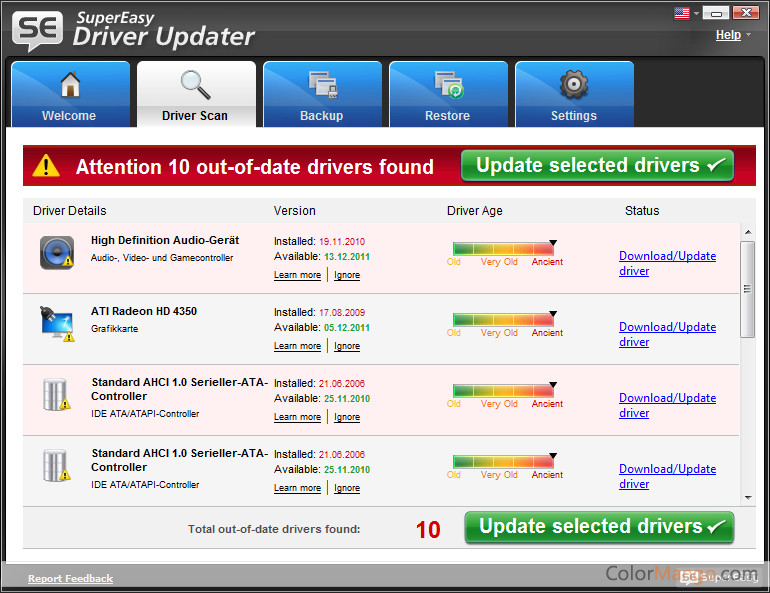770x593 pixels.
Task: Download/Update driver for ATI Radeon HD 4350
Action: 667,334
